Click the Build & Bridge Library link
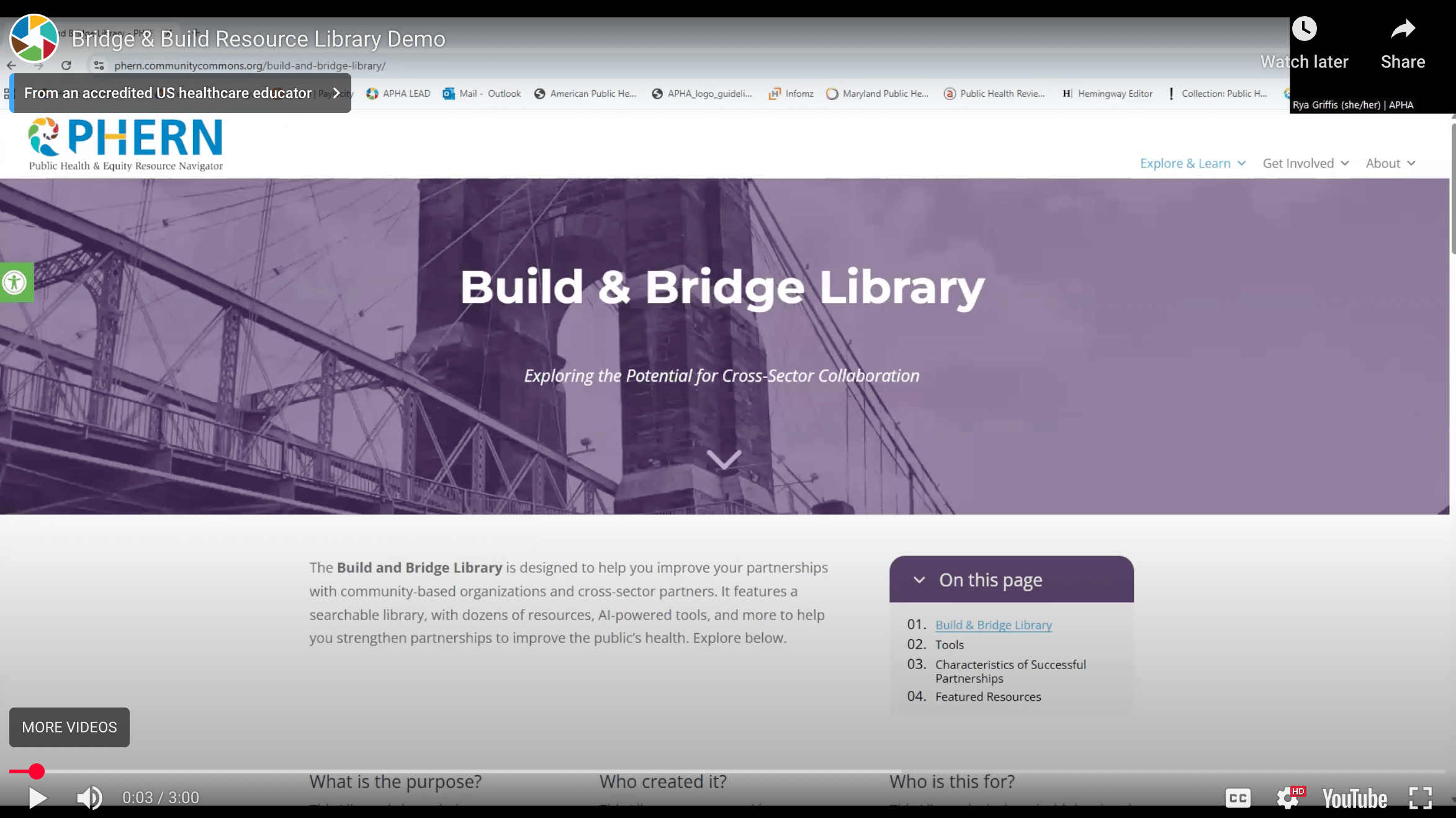The height and width of the screenshot is (818, 1456). [993, 625]
